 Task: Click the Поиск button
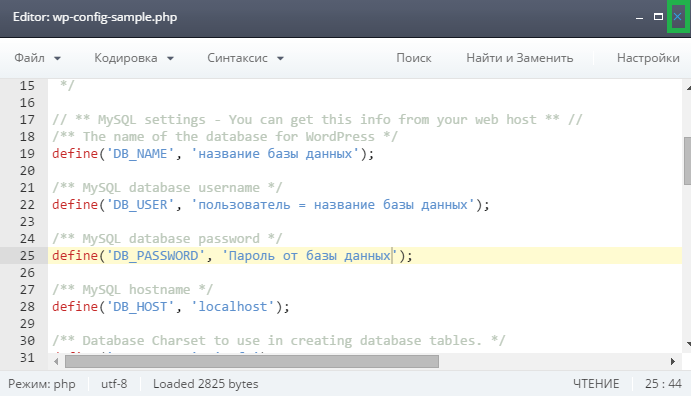(414, 58)
